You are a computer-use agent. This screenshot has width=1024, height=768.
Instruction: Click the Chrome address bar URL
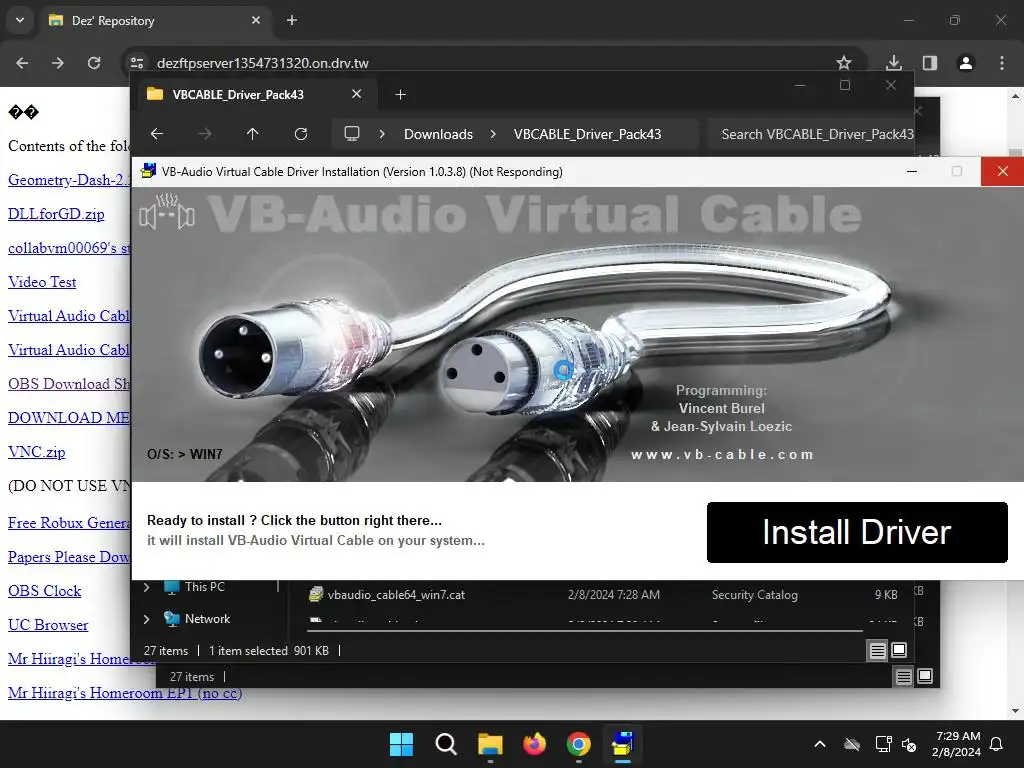tap(263, 63)
